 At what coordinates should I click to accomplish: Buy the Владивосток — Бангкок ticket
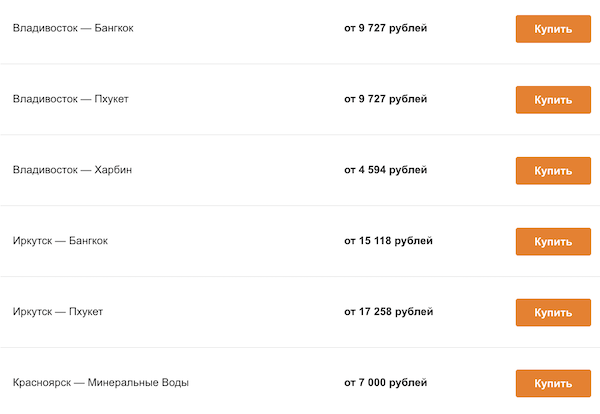point(553,29)
